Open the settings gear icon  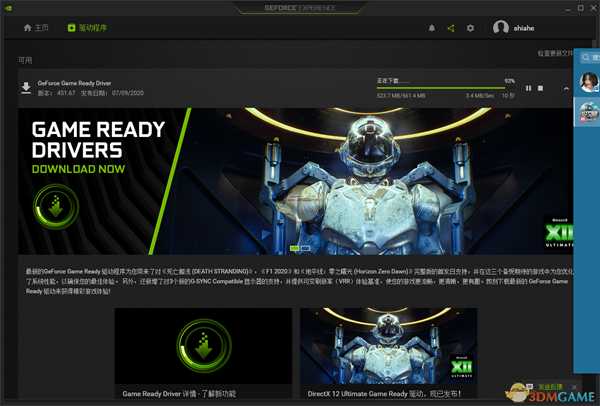tap(471, 28)
